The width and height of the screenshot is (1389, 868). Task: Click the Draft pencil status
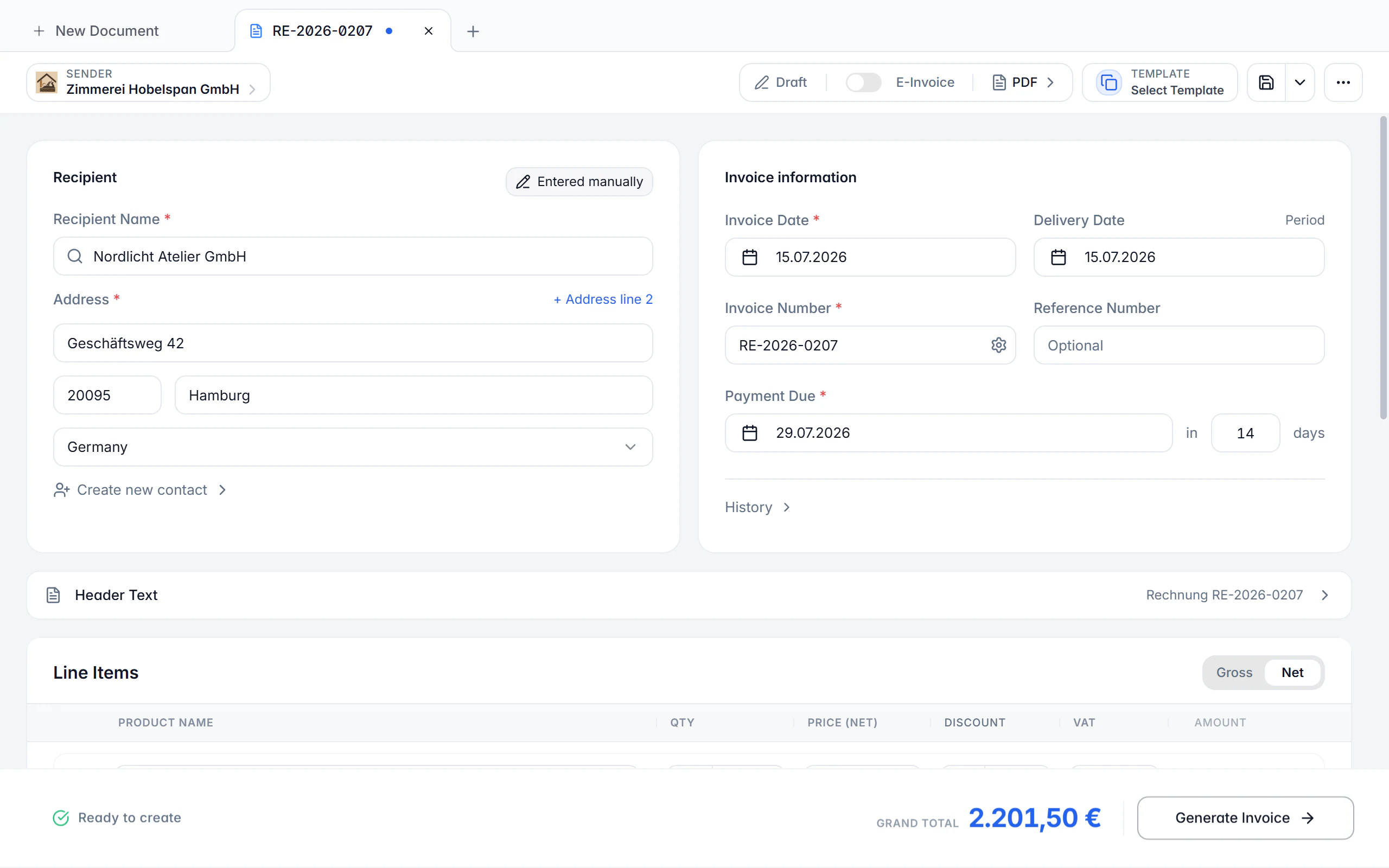coord(781,82)
